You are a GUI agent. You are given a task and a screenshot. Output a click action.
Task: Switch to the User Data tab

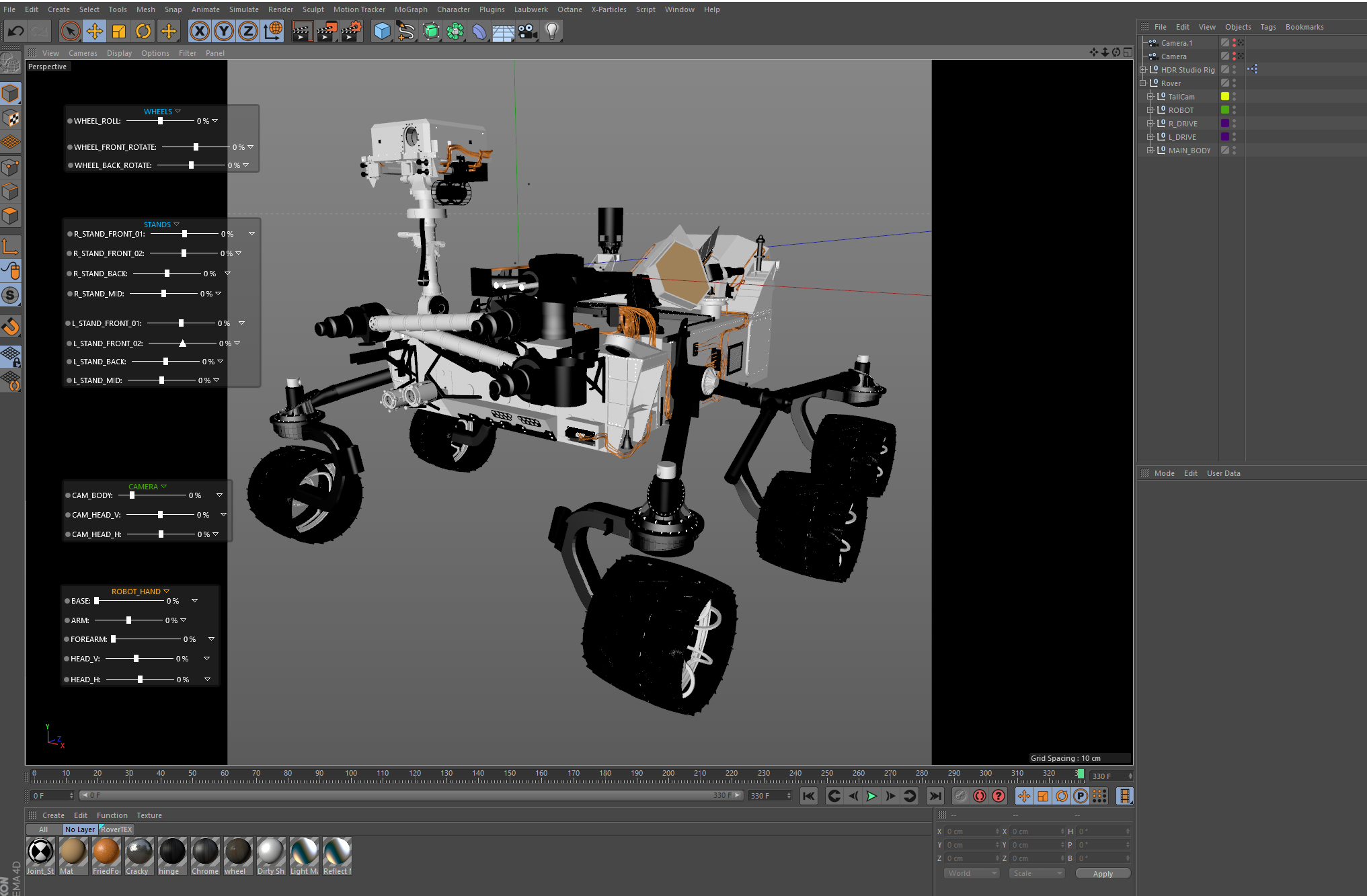1223,473
